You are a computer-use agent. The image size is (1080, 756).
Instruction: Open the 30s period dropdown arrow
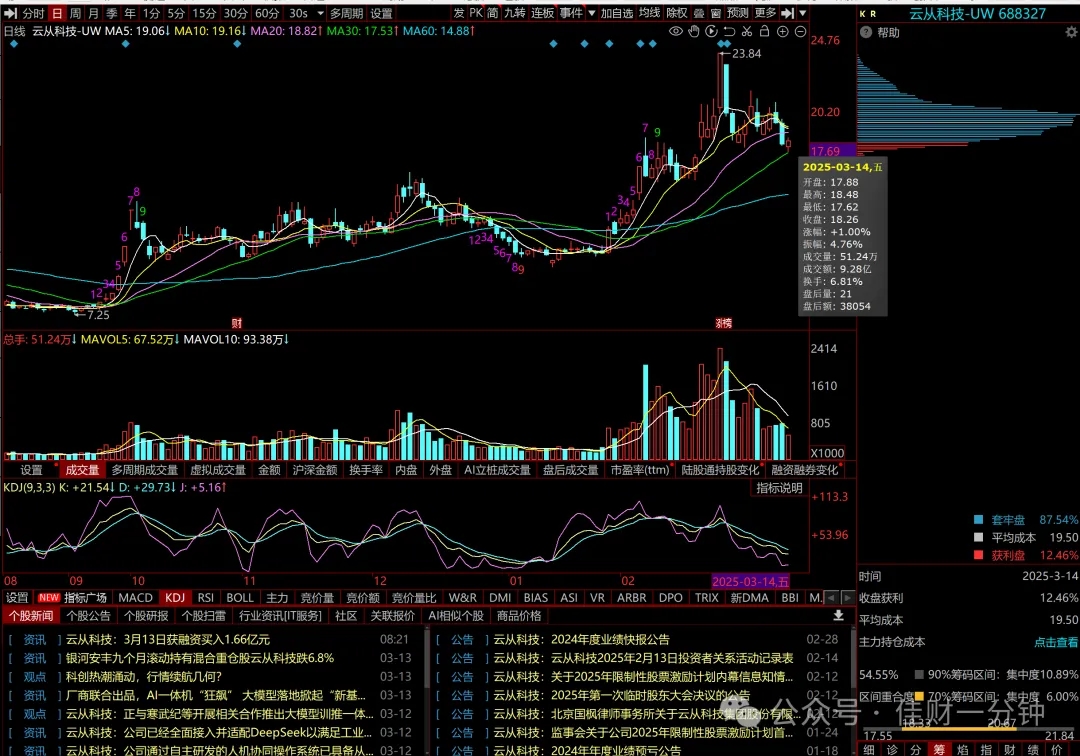click(x=320, y=13)
